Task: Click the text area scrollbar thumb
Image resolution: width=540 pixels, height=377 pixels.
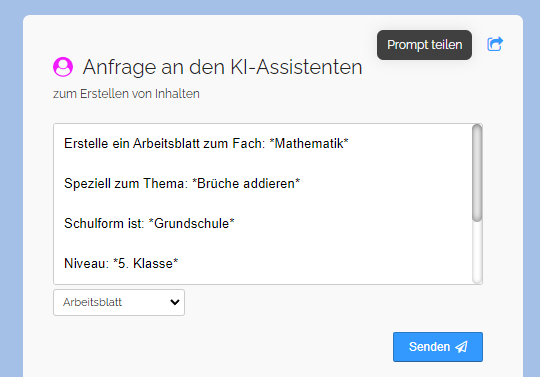Action: pyautogui.click(x=477, y=173)
